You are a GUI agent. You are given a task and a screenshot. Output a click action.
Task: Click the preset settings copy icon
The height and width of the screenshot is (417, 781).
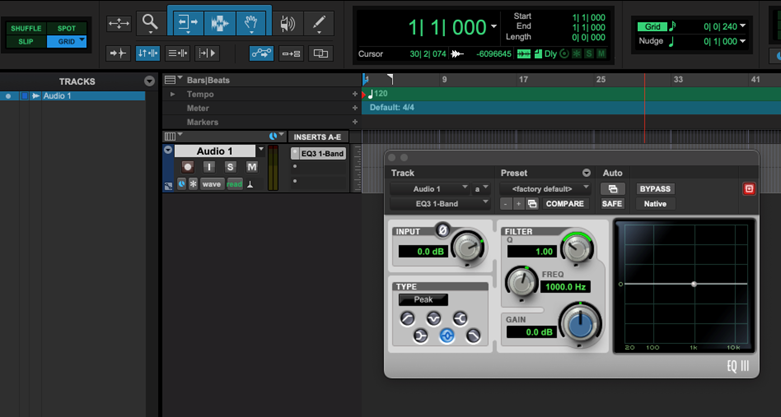[x=532, y=204]
